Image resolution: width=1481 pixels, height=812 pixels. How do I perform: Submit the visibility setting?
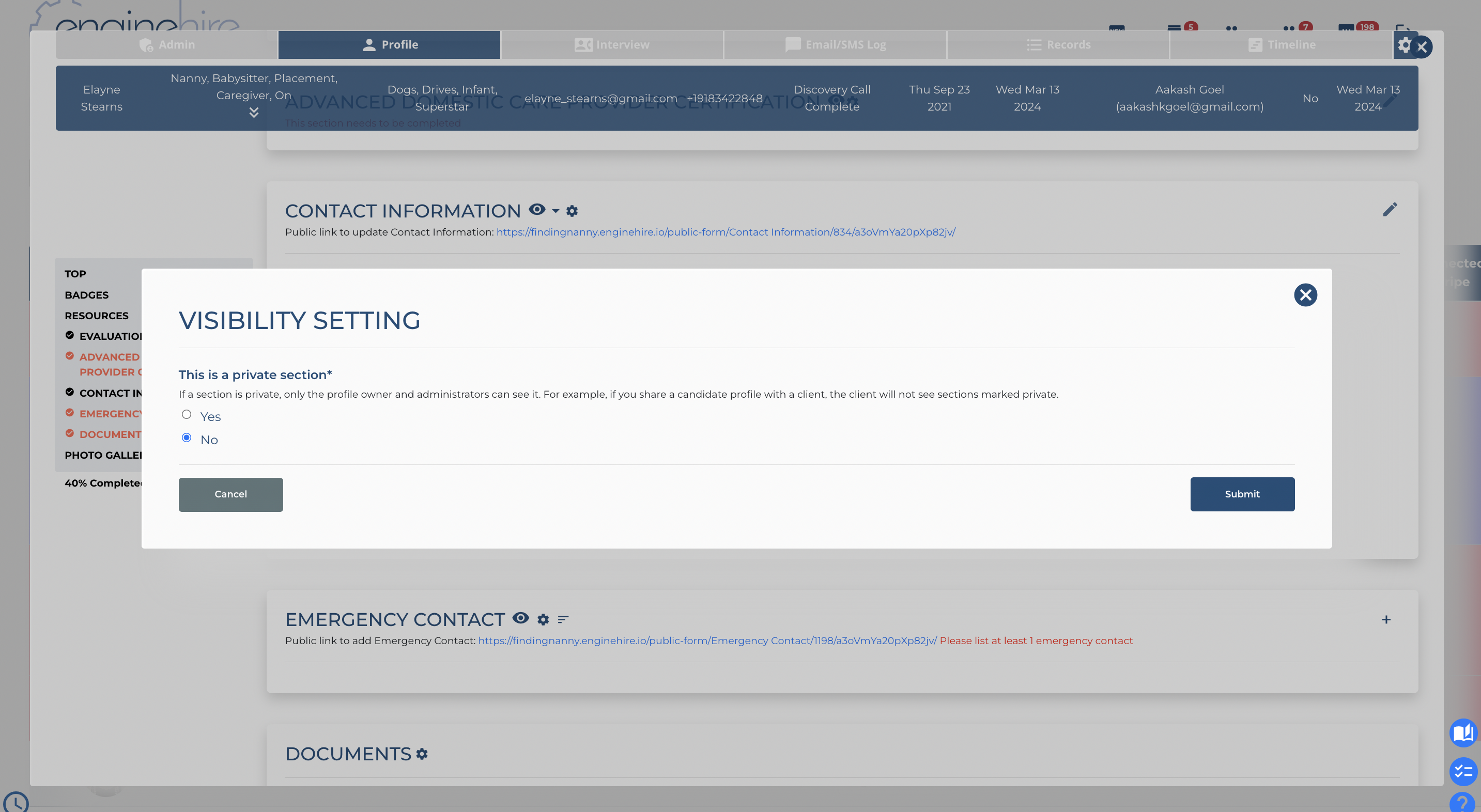click(x=1242, y=494)
